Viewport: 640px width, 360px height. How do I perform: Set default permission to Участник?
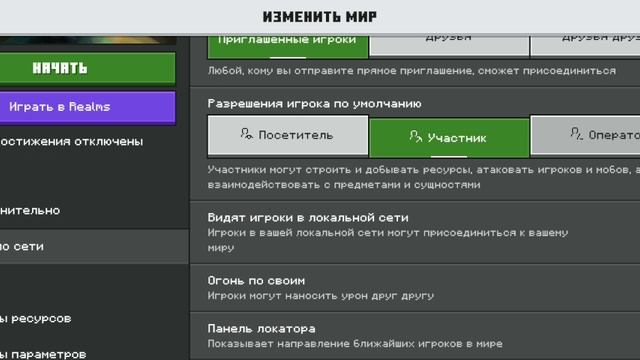pyautogui.click(x=449, y=138)
